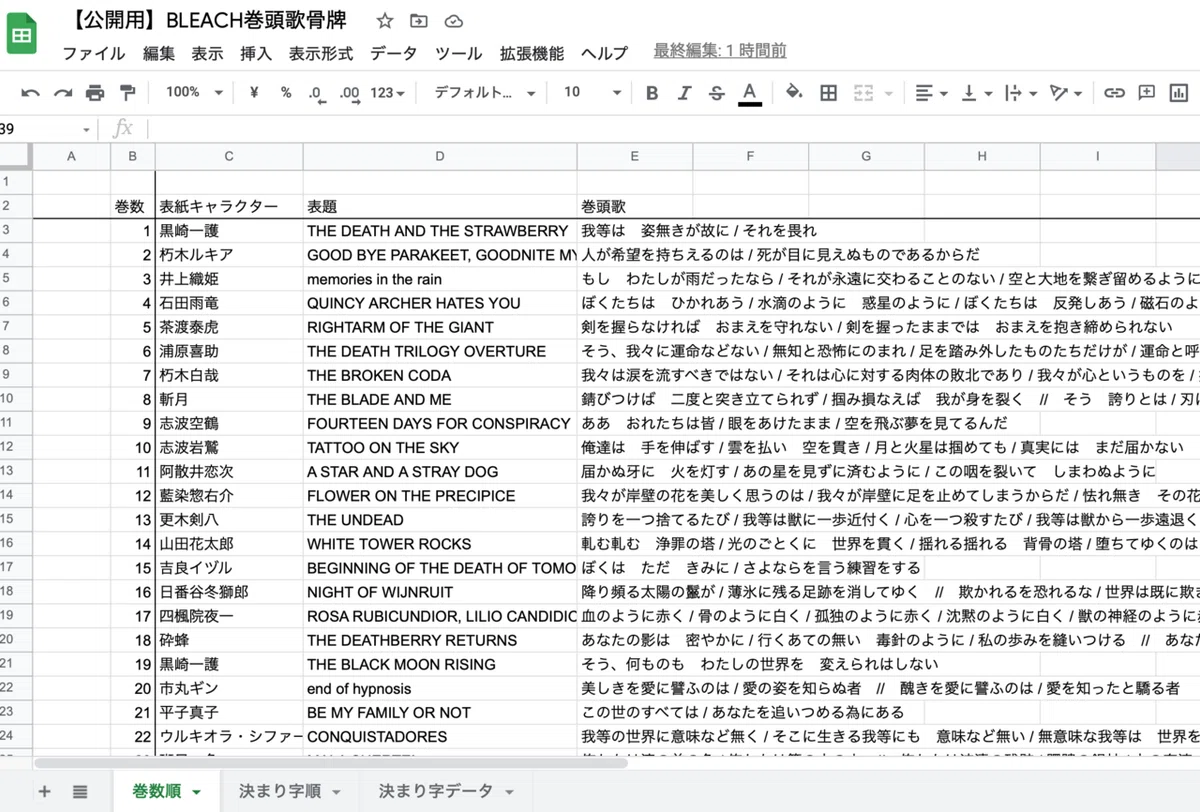Toggle bold formatting
The image size is (1200, 812).
[652, 93]
